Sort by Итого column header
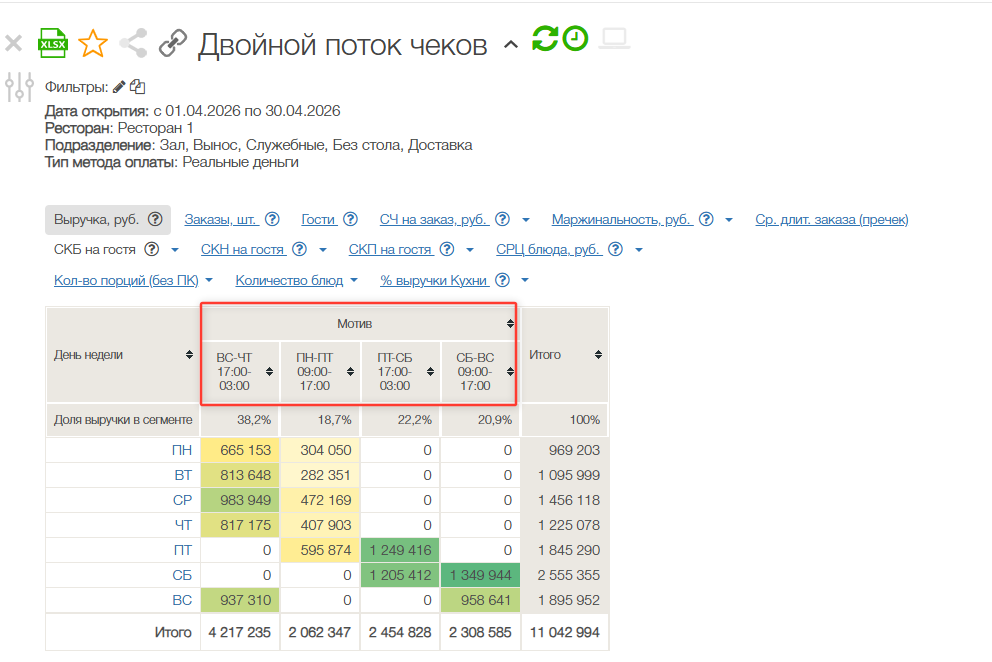Viewport: 992px width, 662px height. [x=598, y=355]
